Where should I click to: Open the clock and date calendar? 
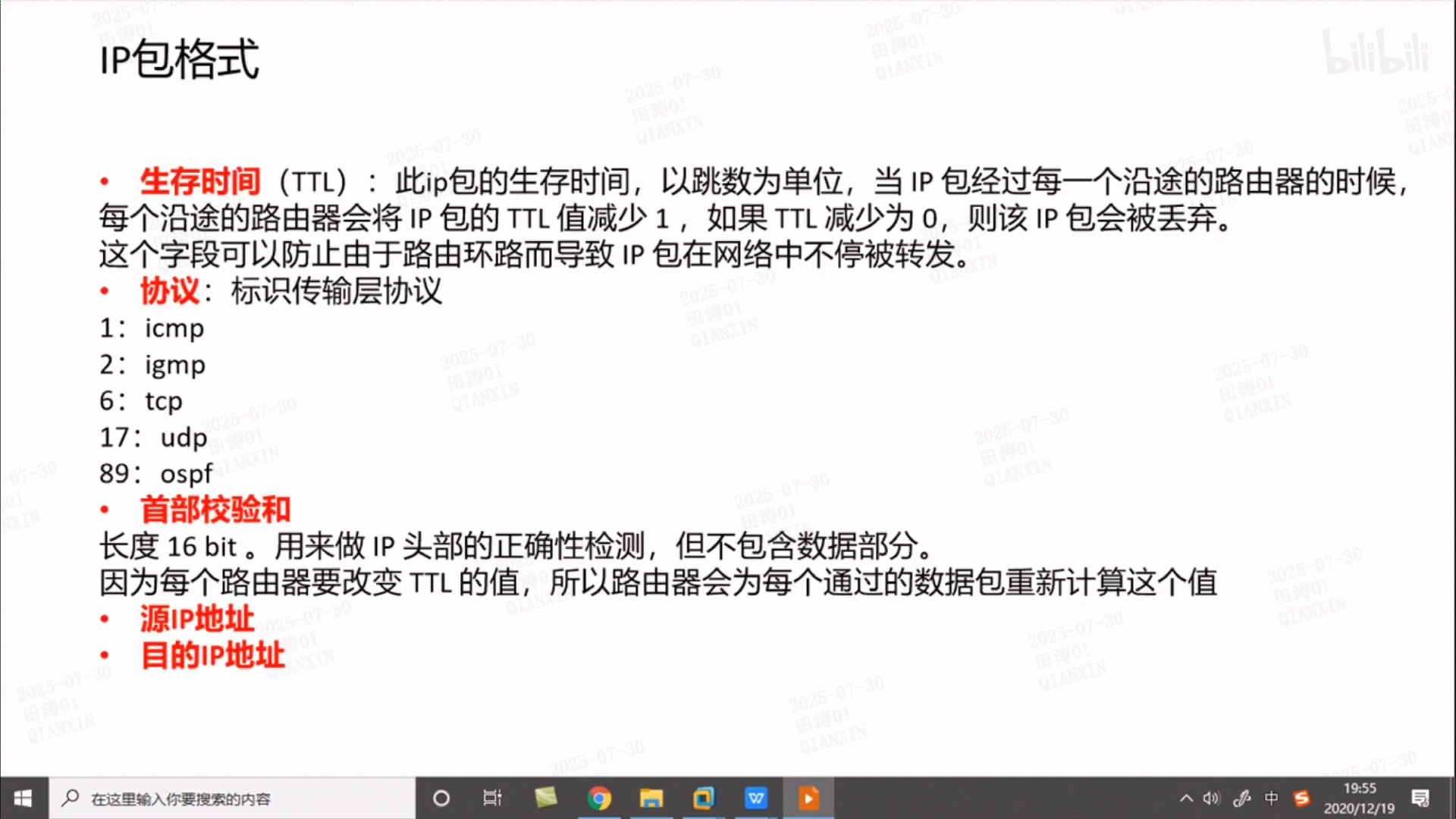point(1359,799)
